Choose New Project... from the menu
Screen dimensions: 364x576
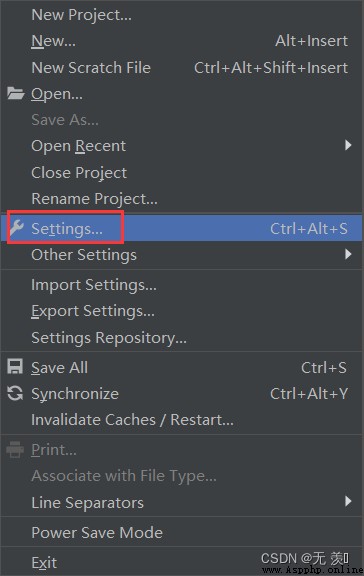click(x=182, y=15)
